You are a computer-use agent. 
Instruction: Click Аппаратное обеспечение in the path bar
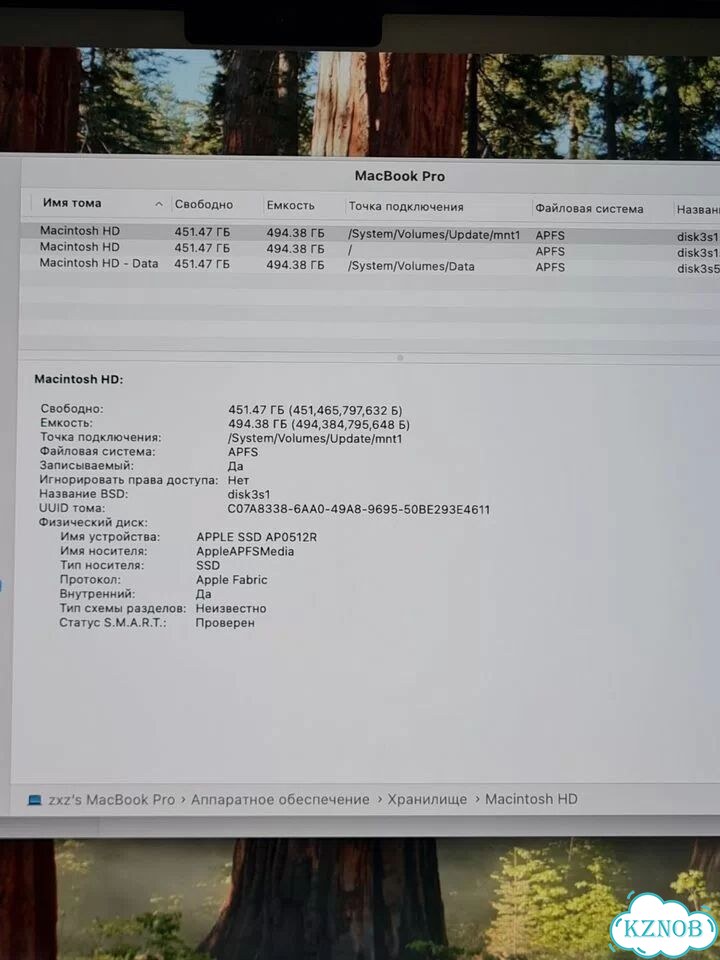click(x=280, y=800)
